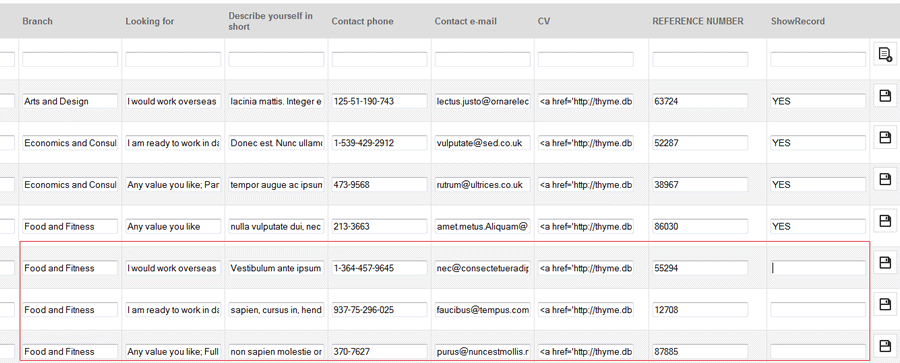Focus the empty ShowRecord field in row 12708
900x363 pixels.
[818, 310]
